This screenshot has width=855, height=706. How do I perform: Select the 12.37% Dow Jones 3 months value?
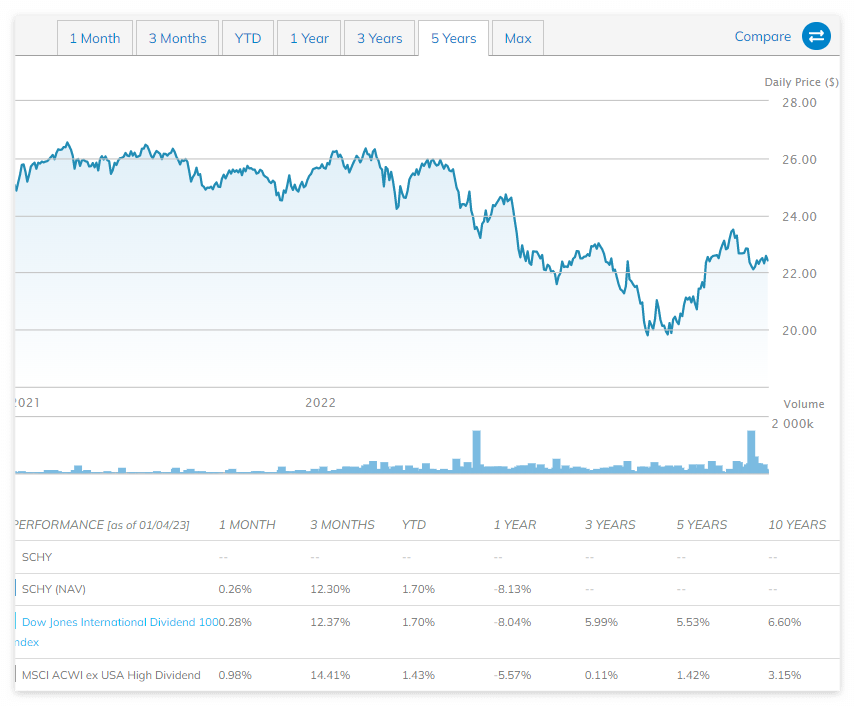coord(330,622)
